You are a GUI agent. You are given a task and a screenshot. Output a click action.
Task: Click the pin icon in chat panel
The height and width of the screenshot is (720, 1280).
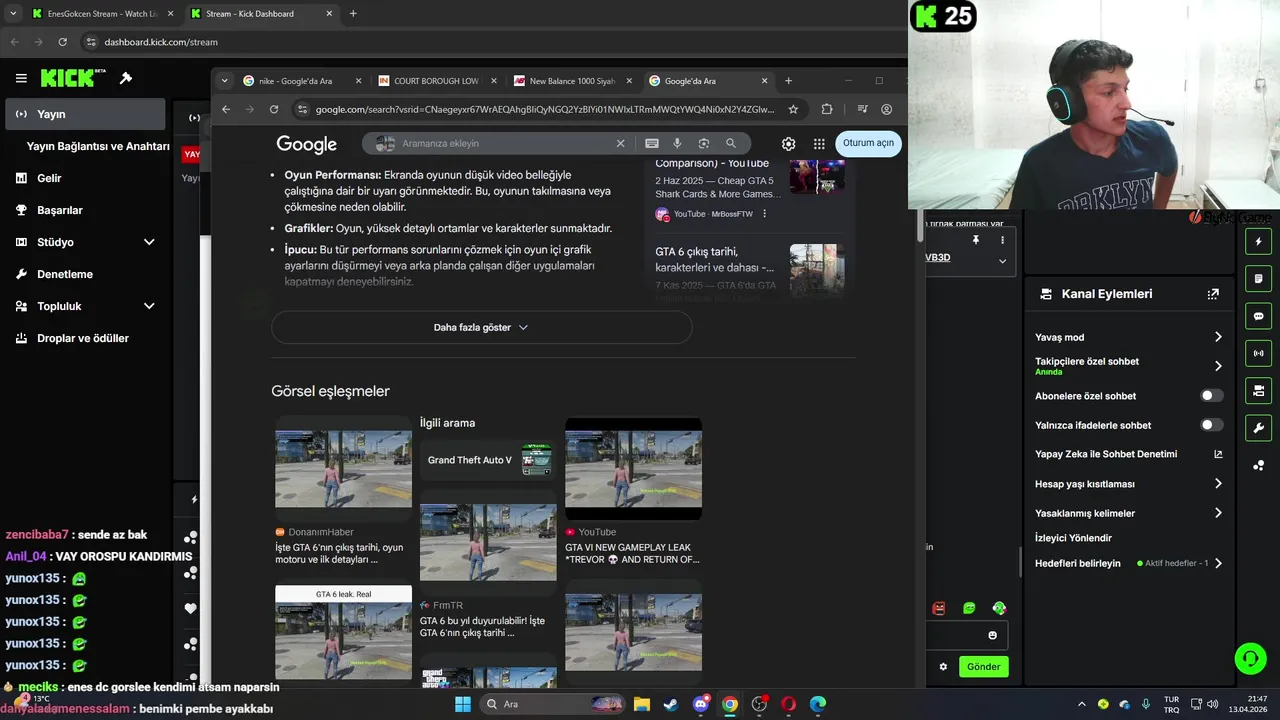click(x=976, y=240)
